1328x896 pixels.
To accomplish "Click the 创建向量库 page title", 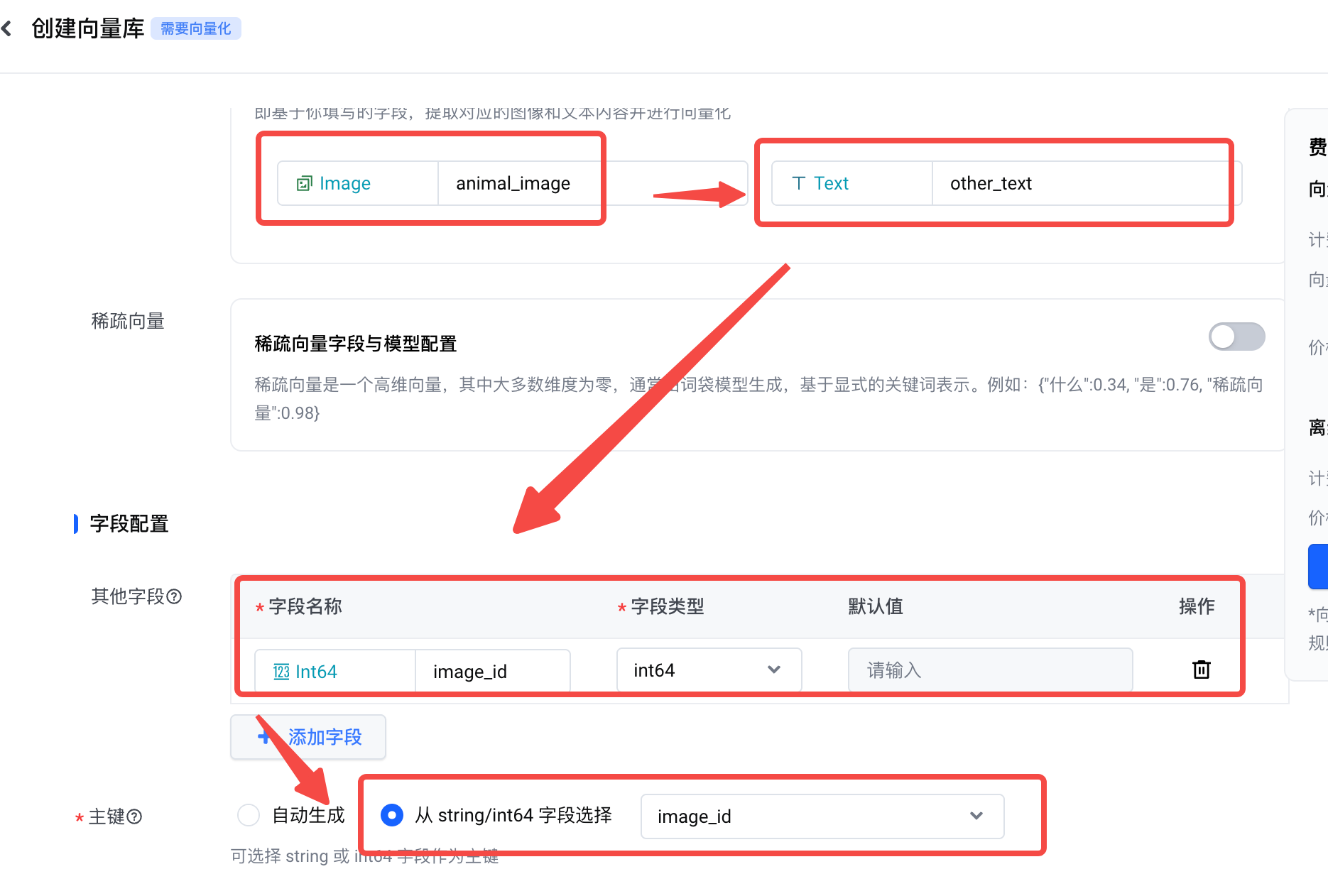I will pyautogui.click(x=88, y=28).
